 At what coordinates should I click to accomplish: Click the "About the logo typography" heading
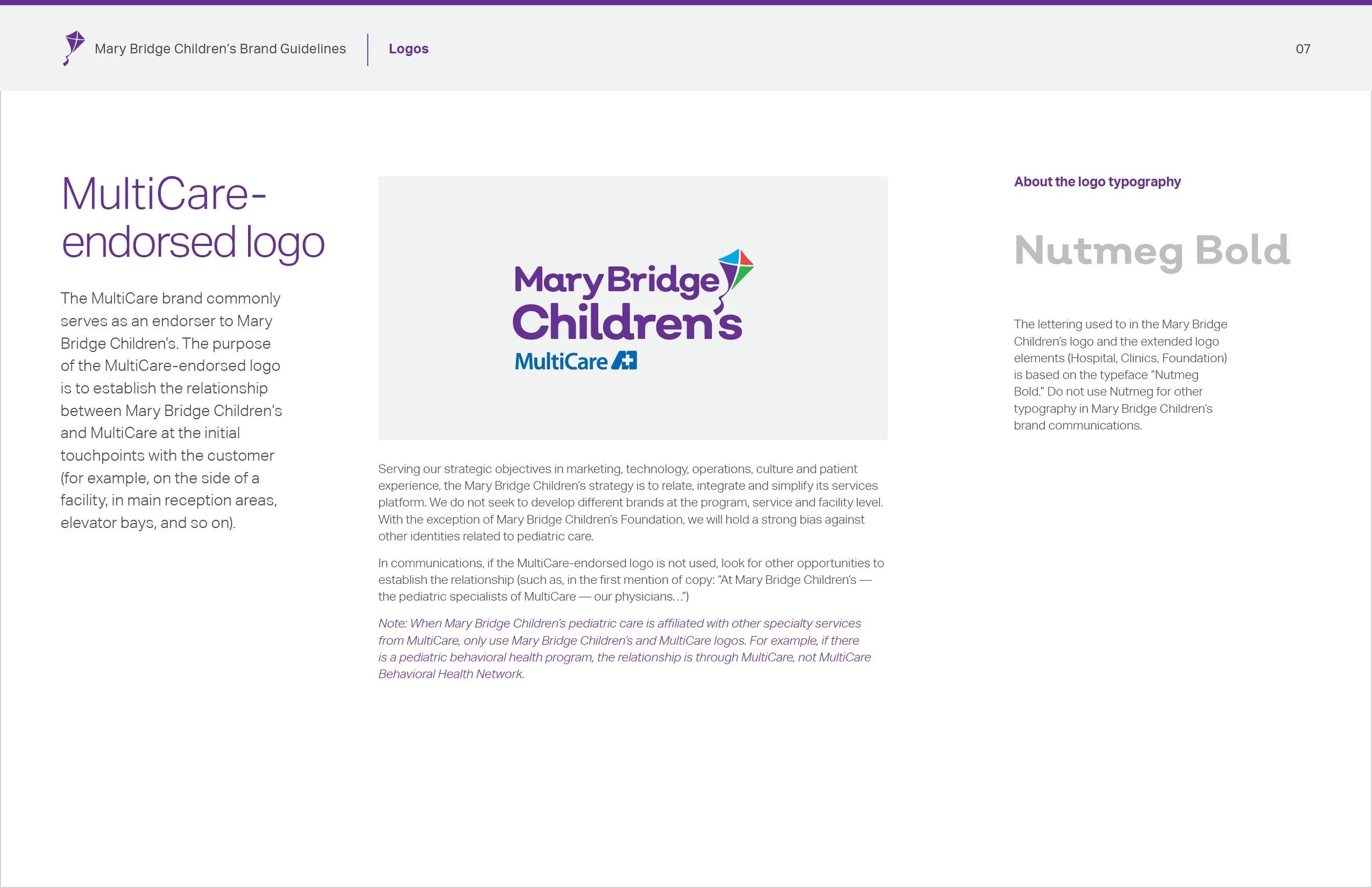click(x=1097, y=182)
